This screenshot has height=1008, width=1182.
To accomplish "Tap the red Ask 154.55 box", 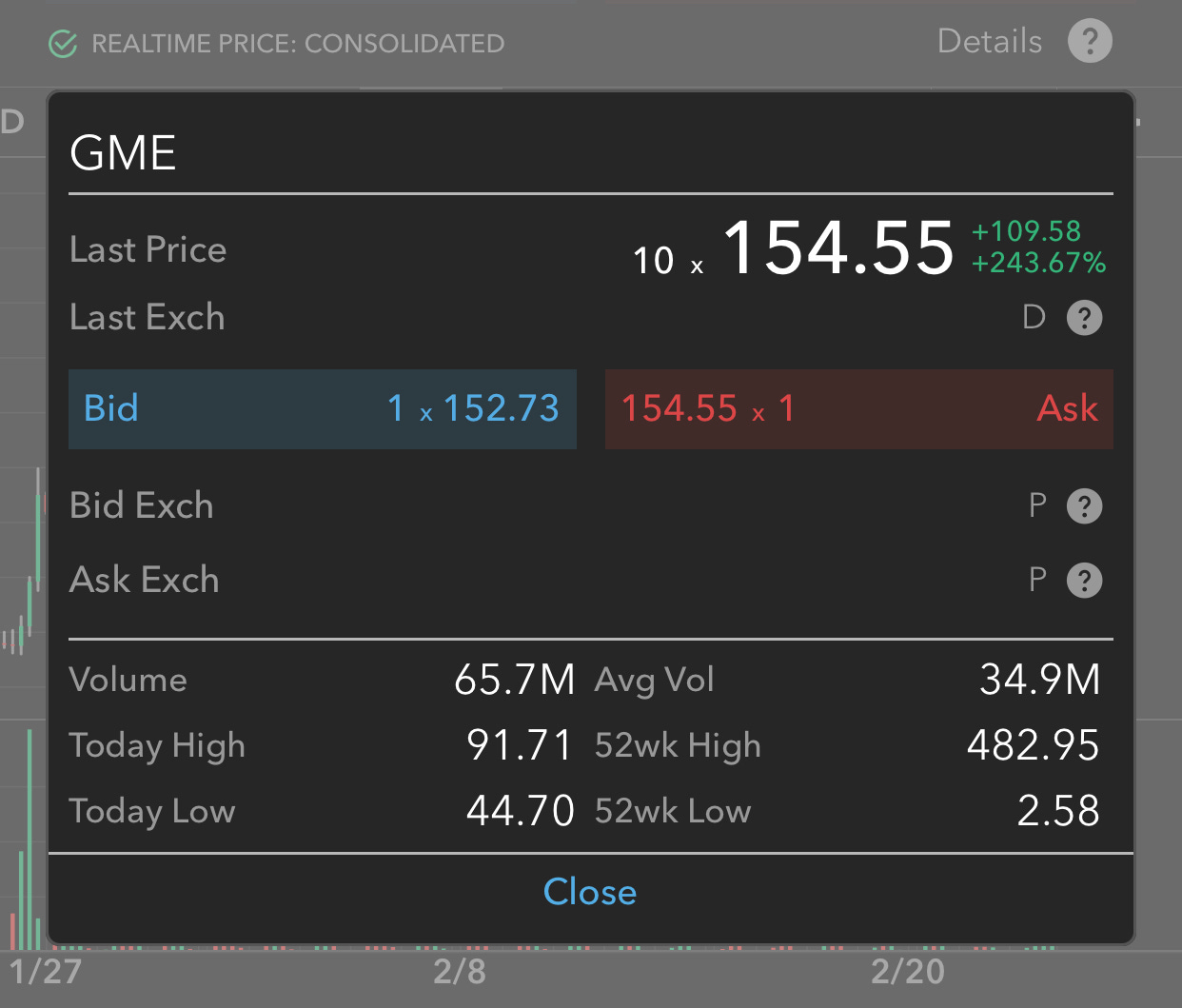I will [x=859, y=409].
